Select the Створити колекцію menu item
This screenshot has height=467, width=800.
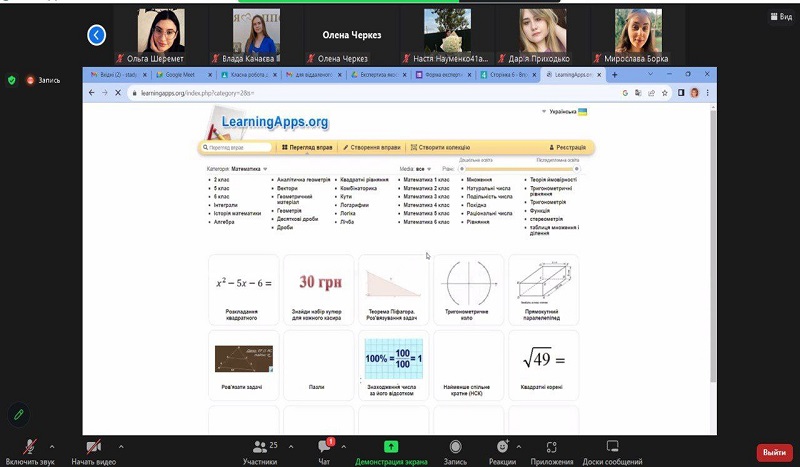click(x=440, y=148)
